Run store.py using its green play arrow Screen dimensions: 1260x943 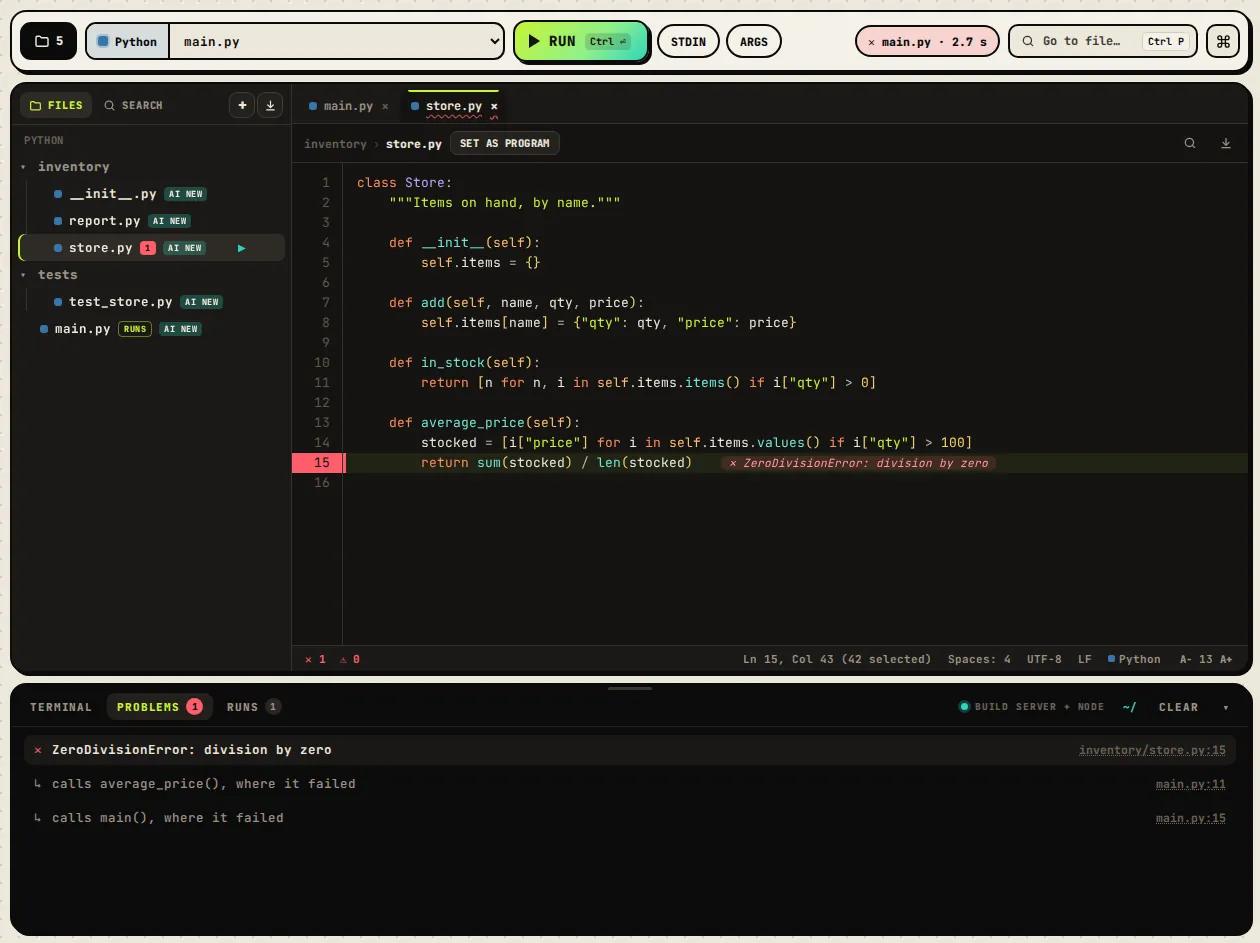coord(241,248)
